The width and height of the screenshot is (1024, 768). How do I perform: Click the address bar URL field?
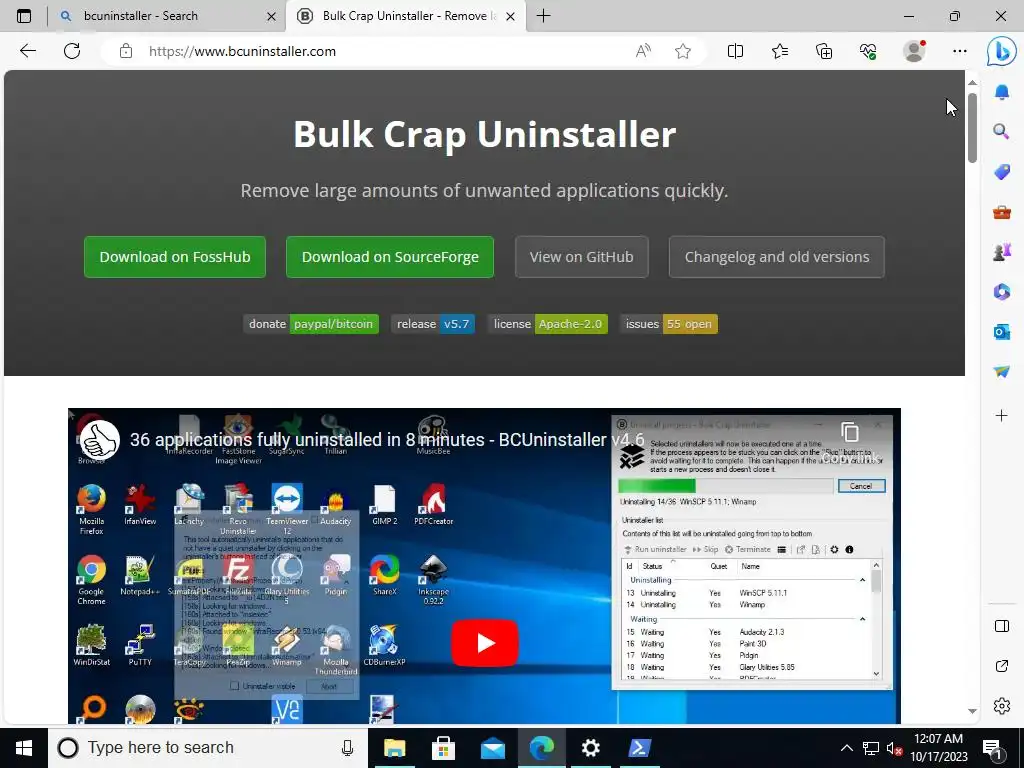coord(385,51)
